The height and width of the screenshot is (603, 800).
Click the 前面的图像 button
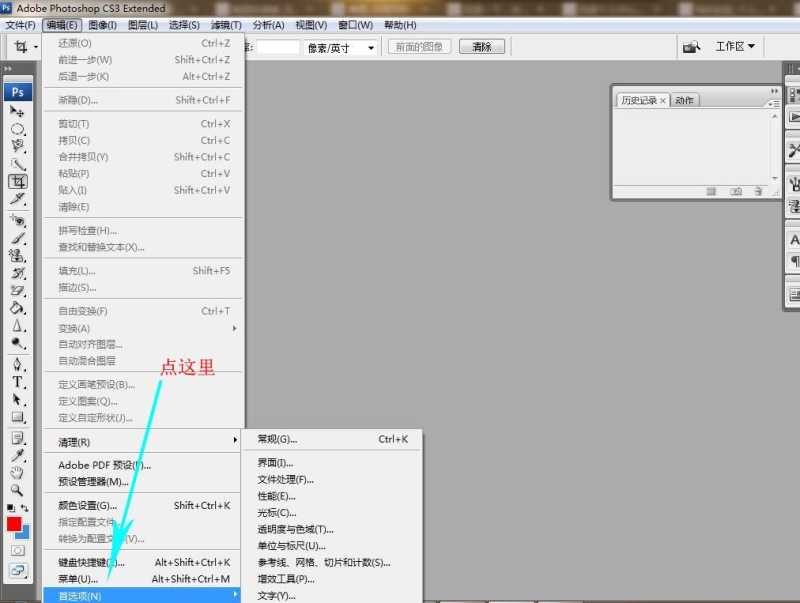click(x=419, y=46)
